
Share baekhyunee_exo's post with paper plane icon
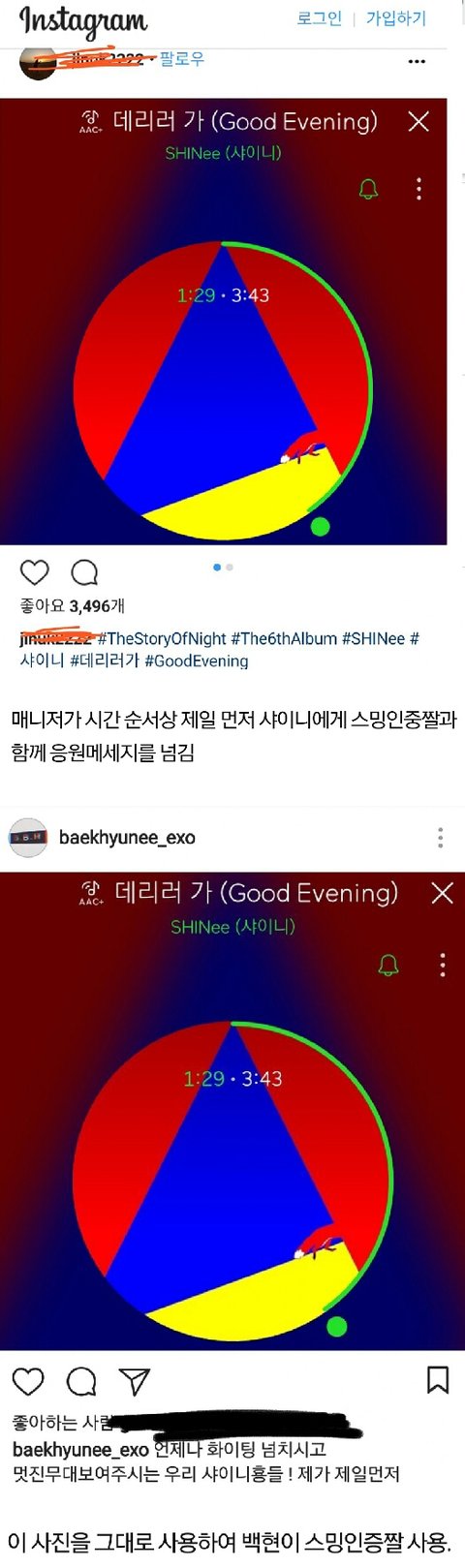(x=134, y=1381)
